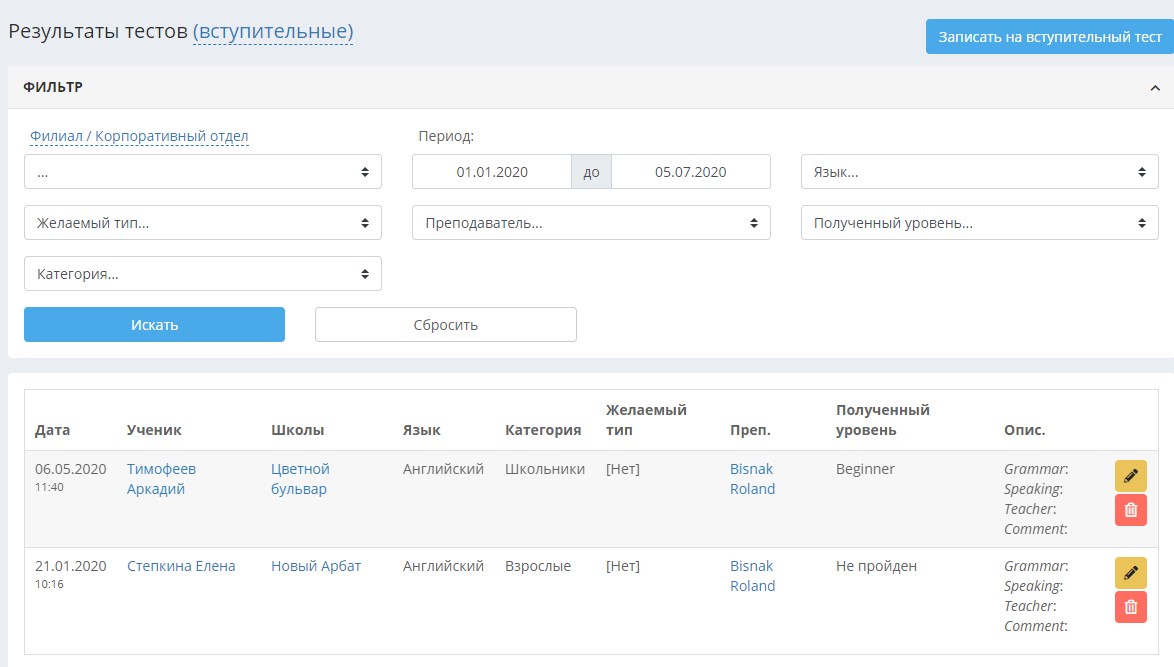Screen dimensions: 1174x667
Task: Click the Язык column header
Action: pyautogui.click(x=422, y=430)
